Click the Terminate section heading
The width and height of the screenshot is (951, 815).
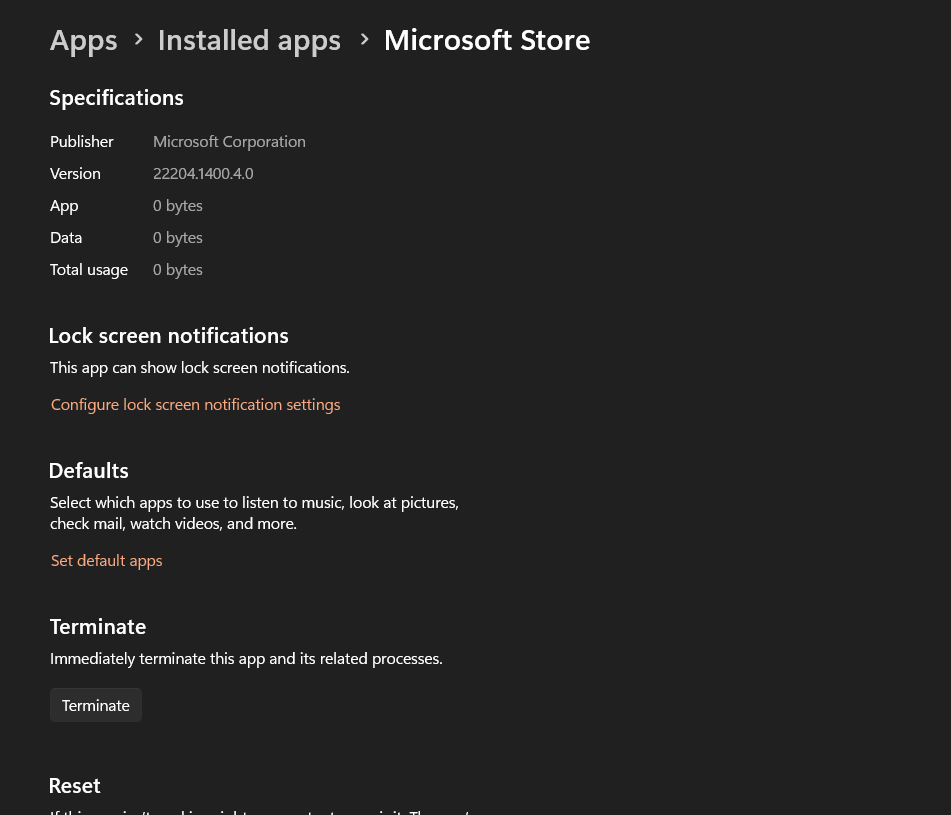pos(98,626)
